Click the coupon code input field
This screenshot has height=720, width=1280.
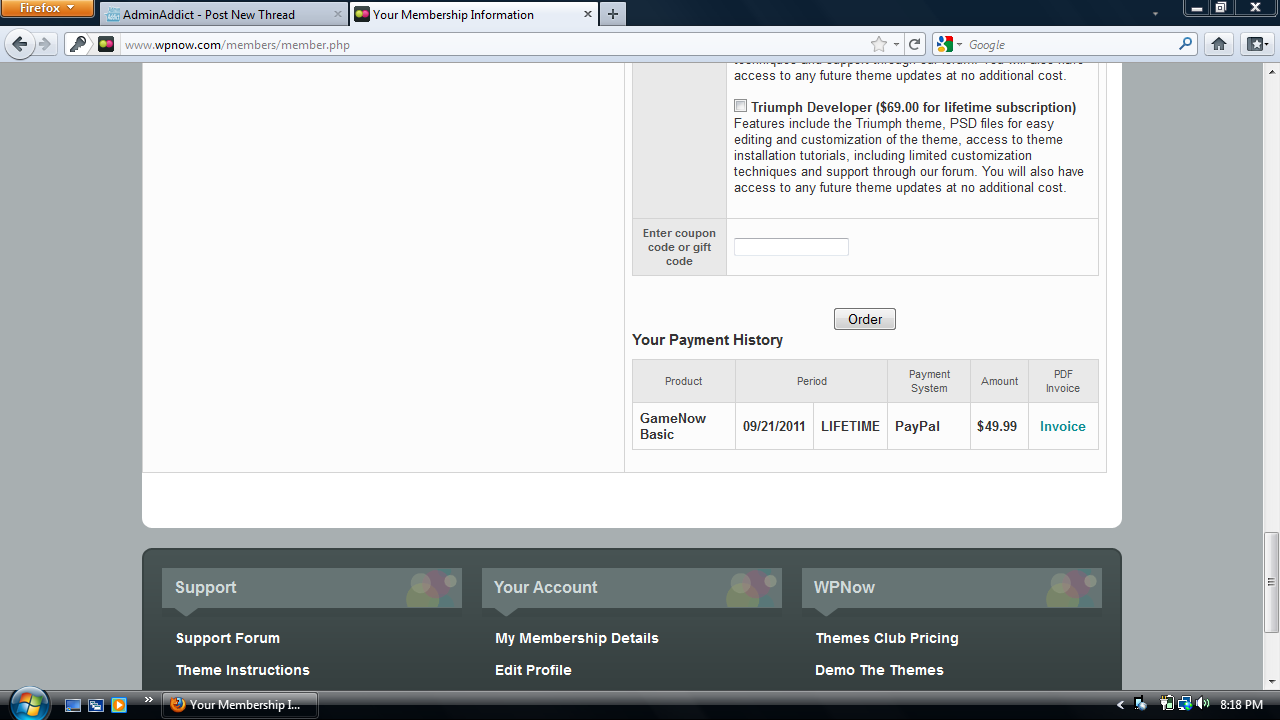coord(791,247)
